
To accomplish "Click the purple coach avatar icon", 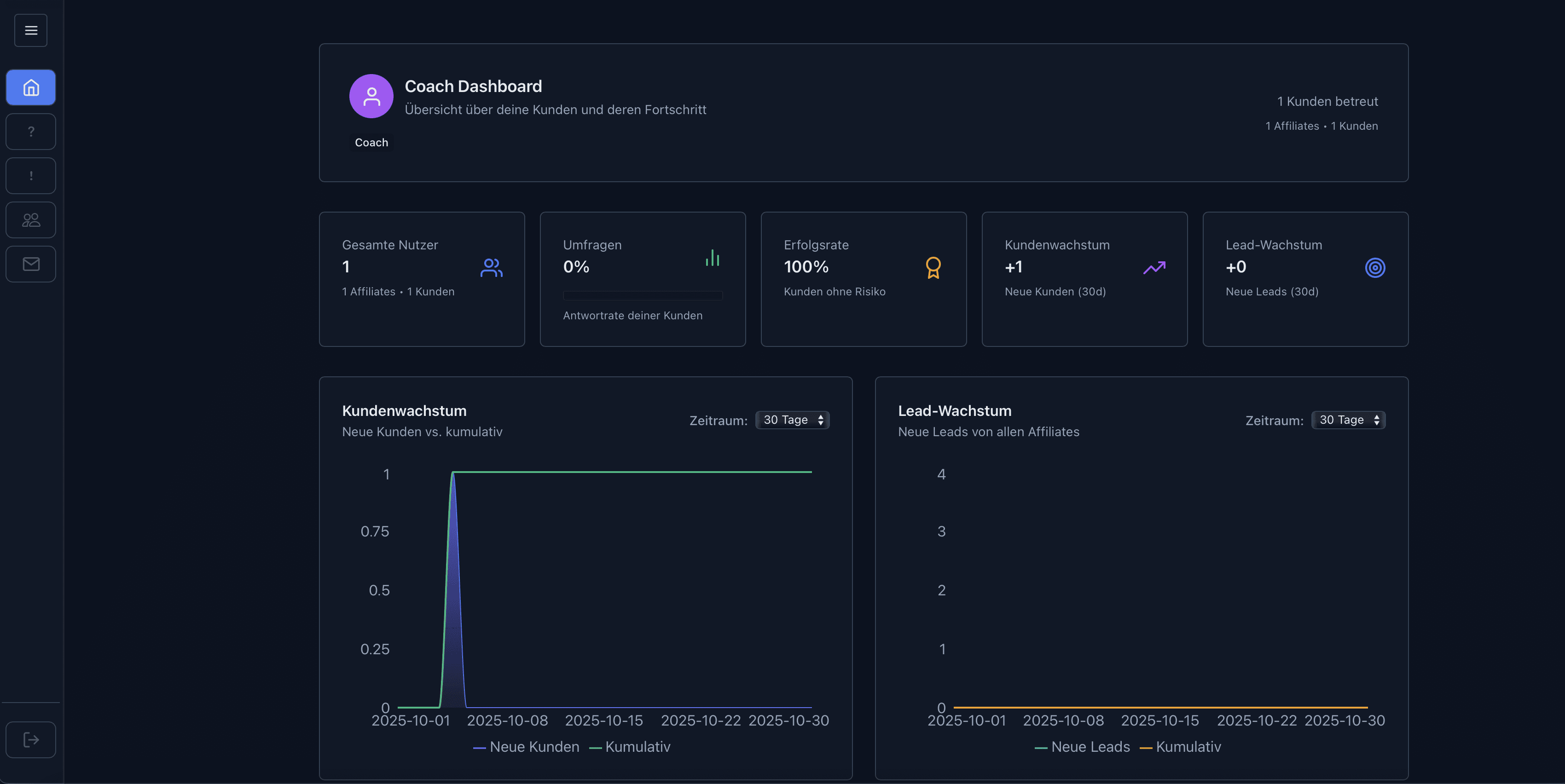I will [371, 96].
